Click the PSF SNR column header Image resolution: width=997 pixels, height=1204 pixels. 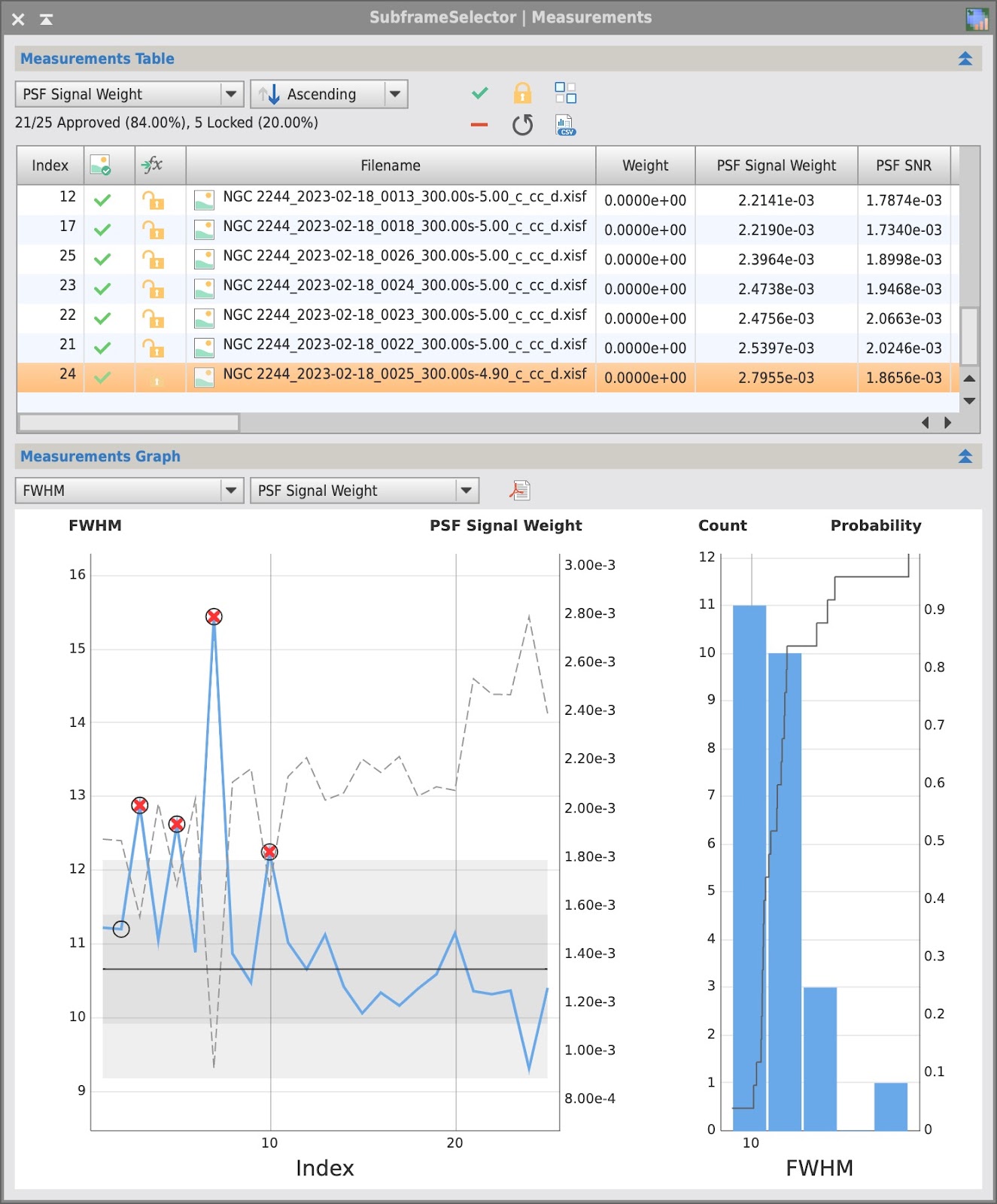[x=904, y=166]
